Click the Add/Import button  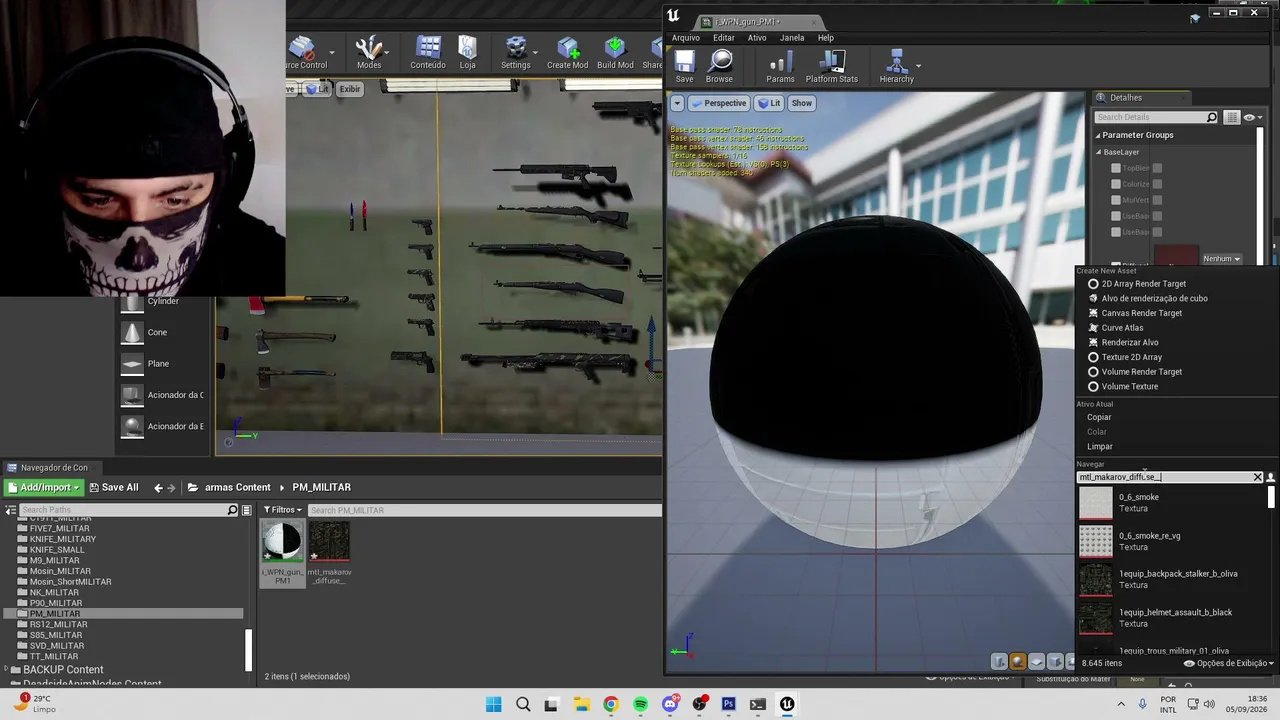(x=42, y=487)
